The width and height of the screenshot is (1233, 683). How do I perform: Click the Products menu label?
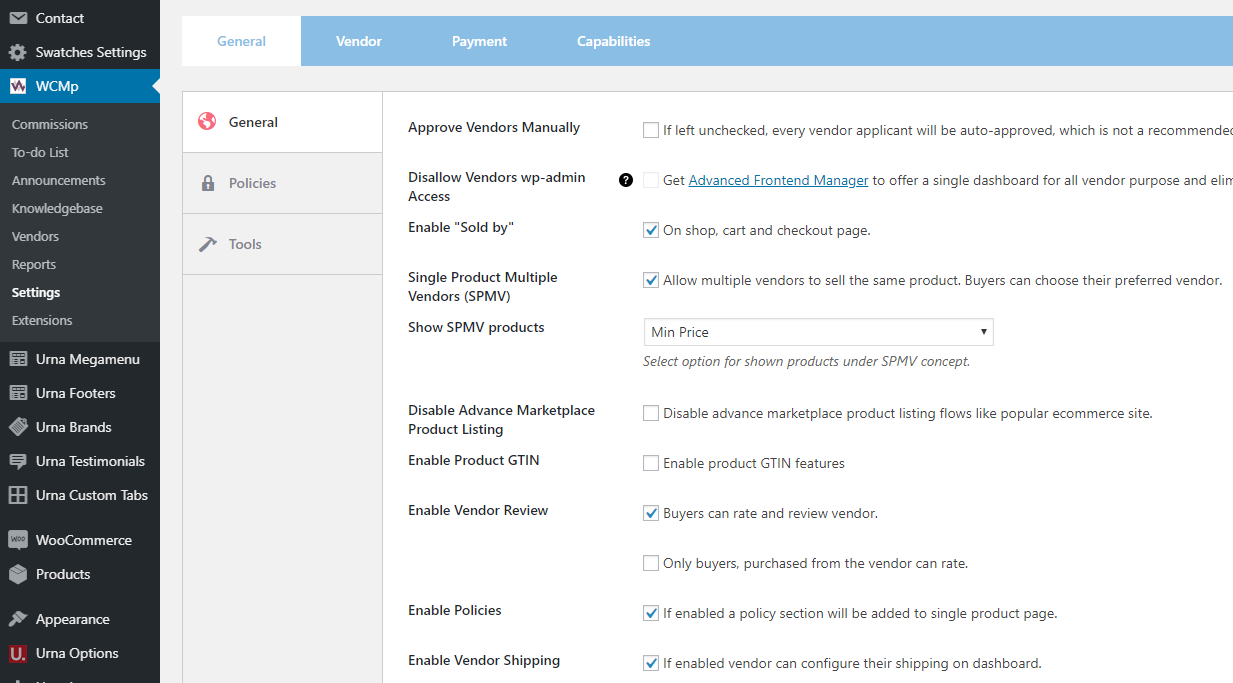(x=63, y=574)
